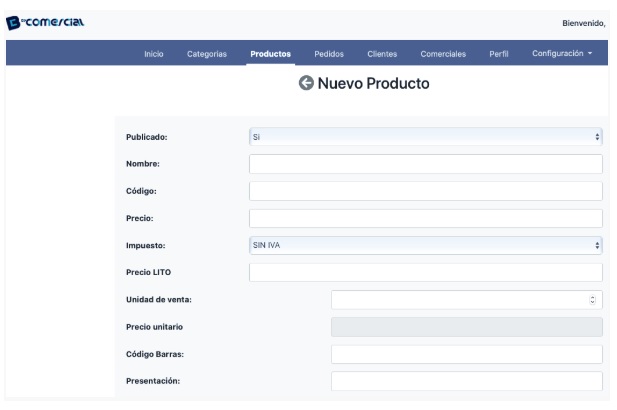Open the Pedidos section
Screen dimensions: 617x410
[x=329, y=54]
